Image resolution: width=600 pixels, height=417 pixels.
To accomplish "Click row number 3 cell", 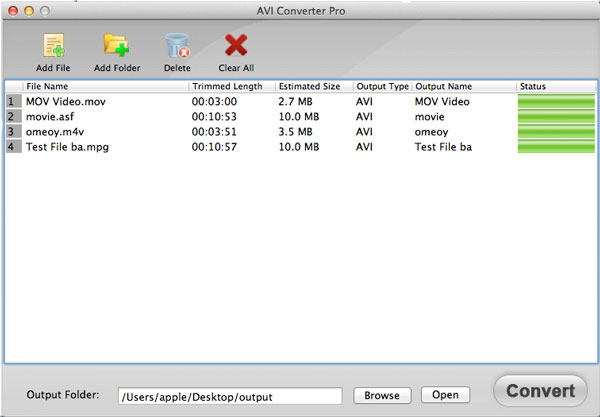I will point(13,132).
